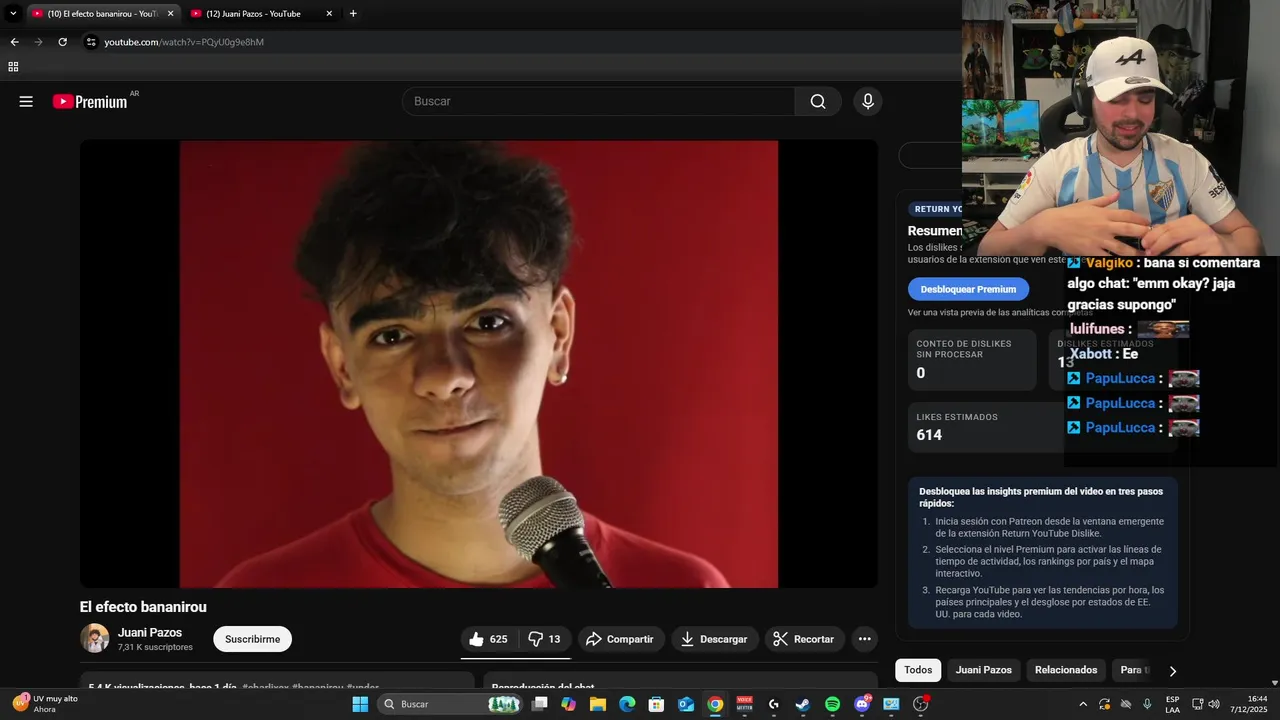Select the Todos filter chip

pos(918,670)
